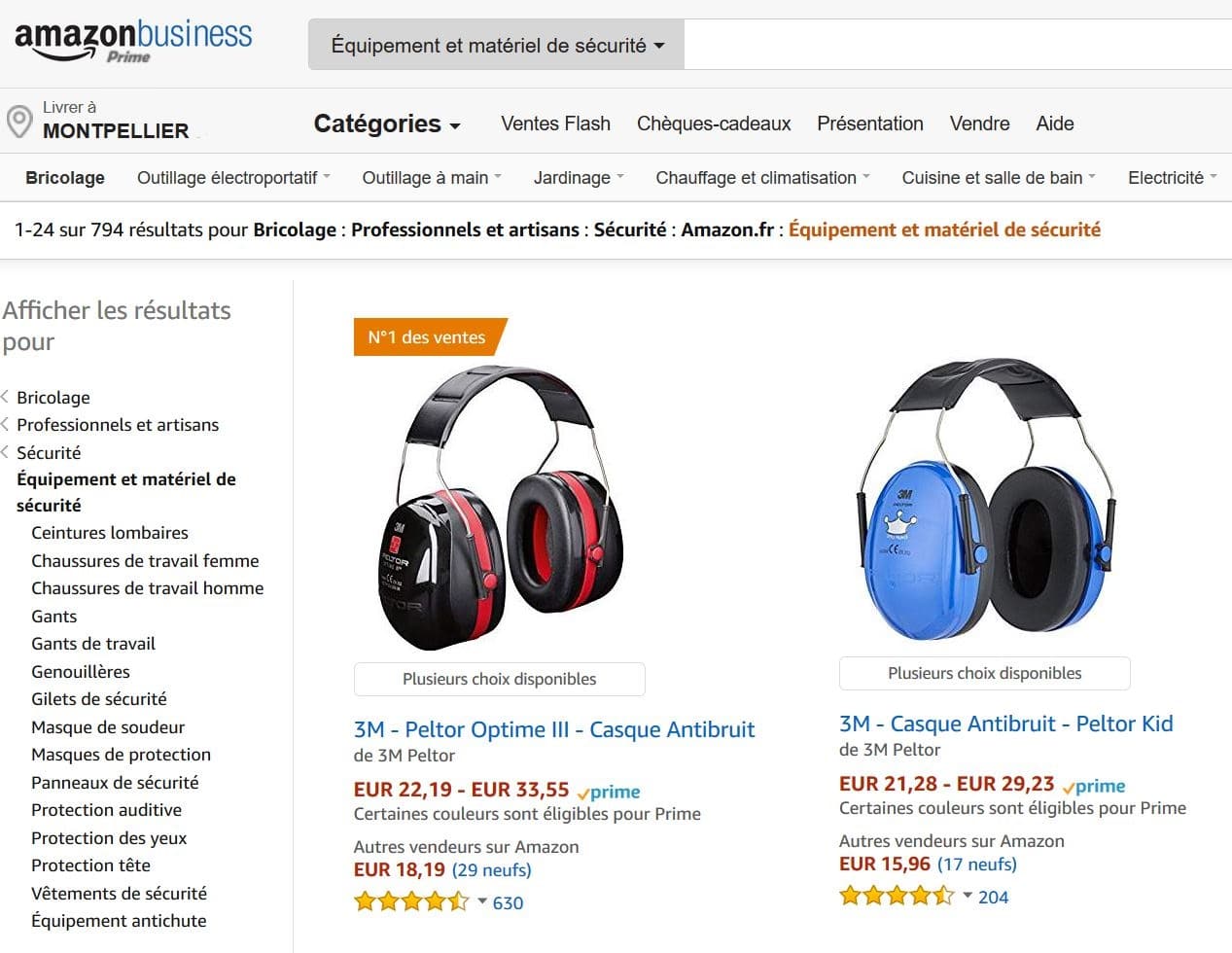Screen dimensions: 1232x953
Task: Click Plusieurs choix disponibles under the blue headphones
Action: pos(985,673)
